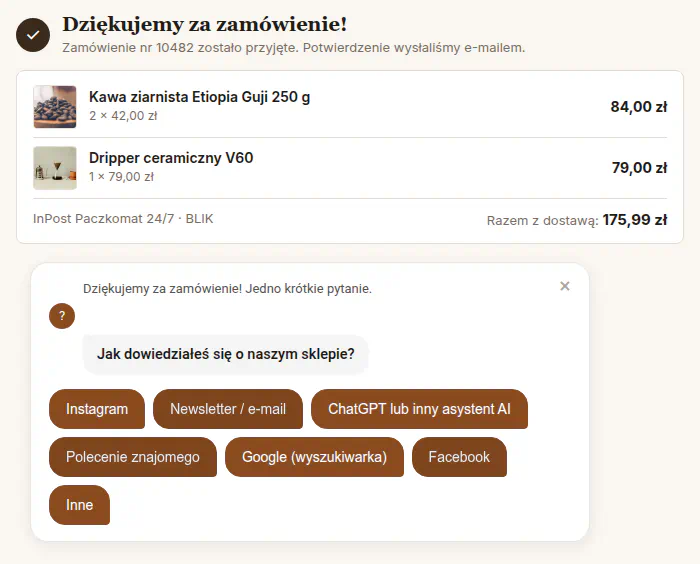
Task: Choose the Inne option
Action: (x=79, y=505)
